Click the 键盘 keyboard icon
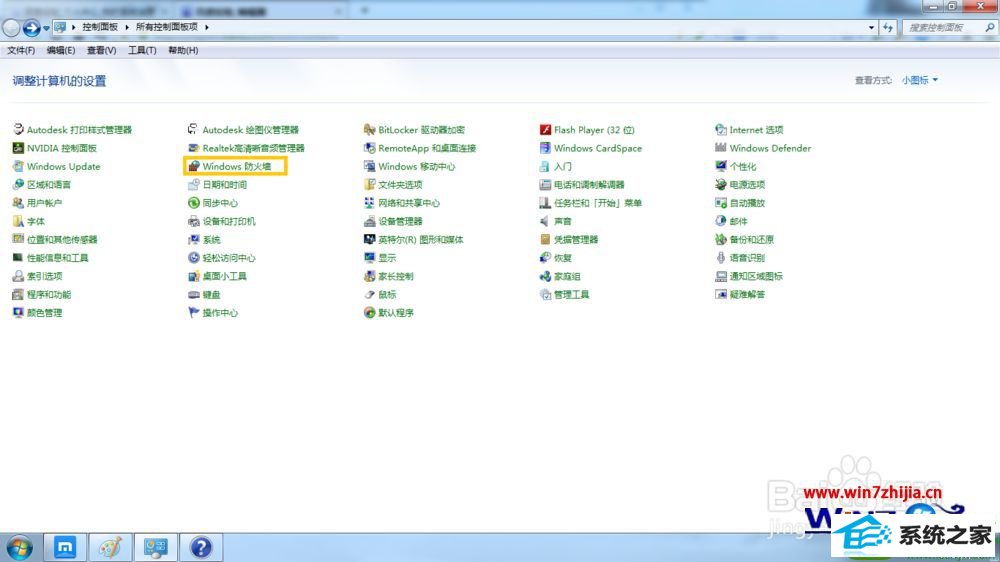1000x562 pixels. pos(194,295)
